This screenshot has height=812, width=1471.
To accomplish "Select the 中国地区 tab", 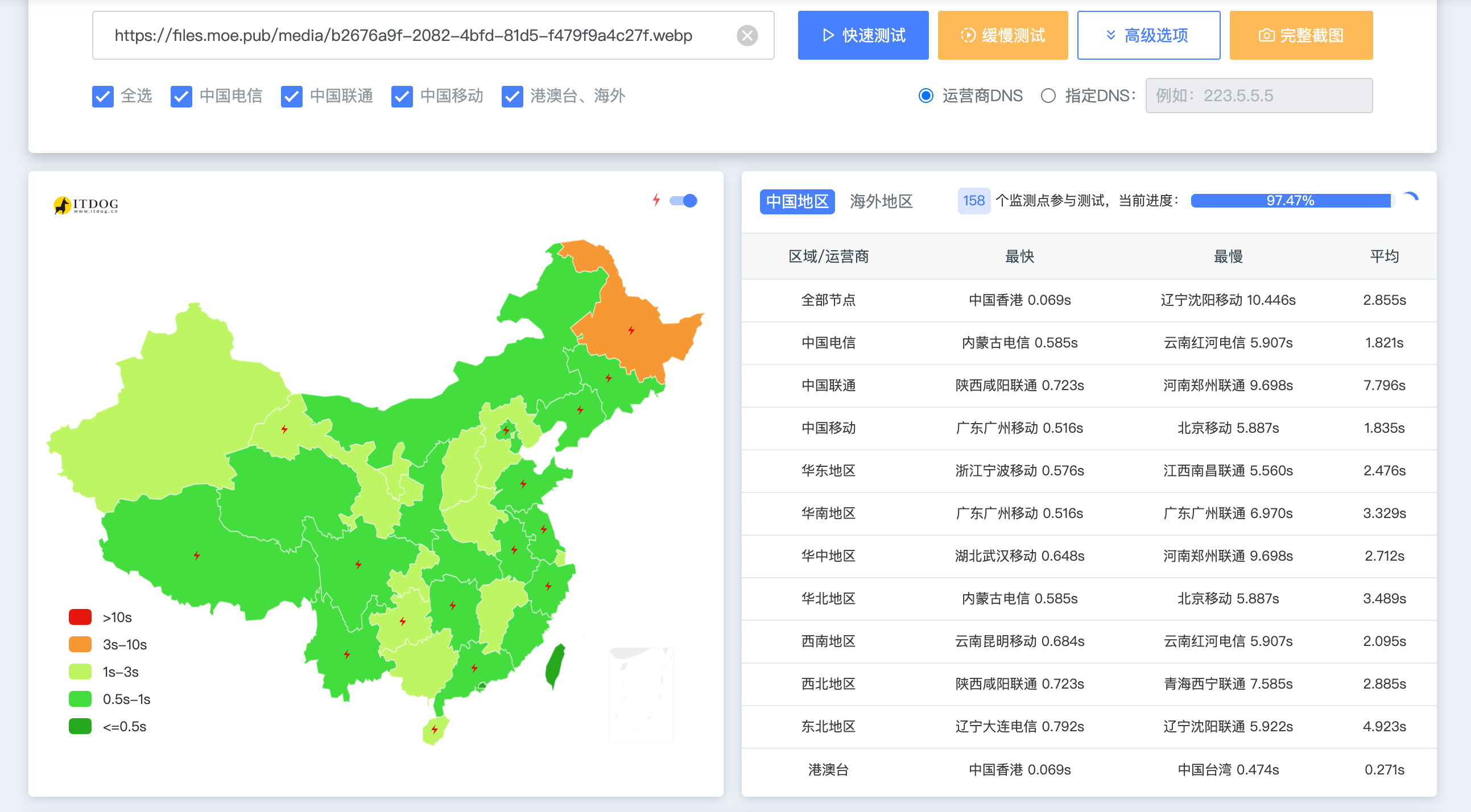I will (796, 201).
